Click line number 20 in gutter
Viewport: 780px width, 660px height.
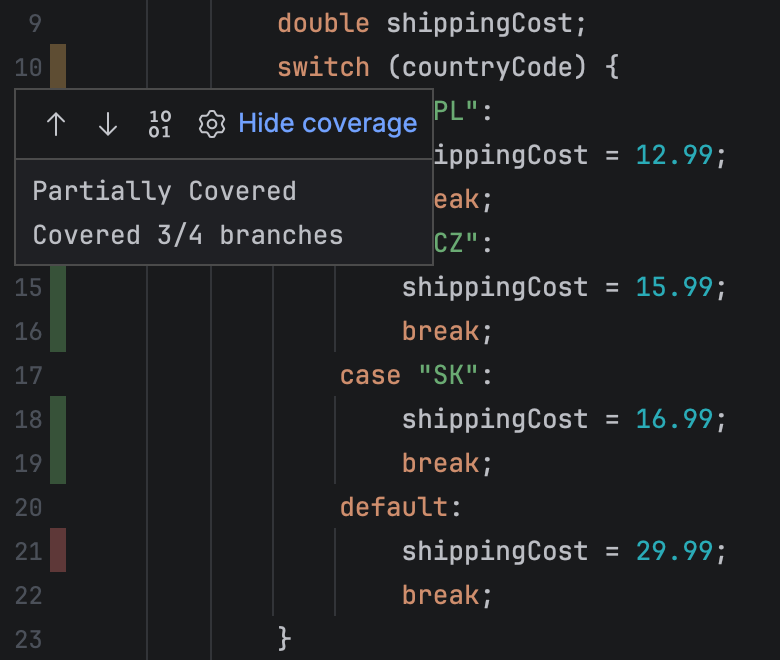pos(28,507)
